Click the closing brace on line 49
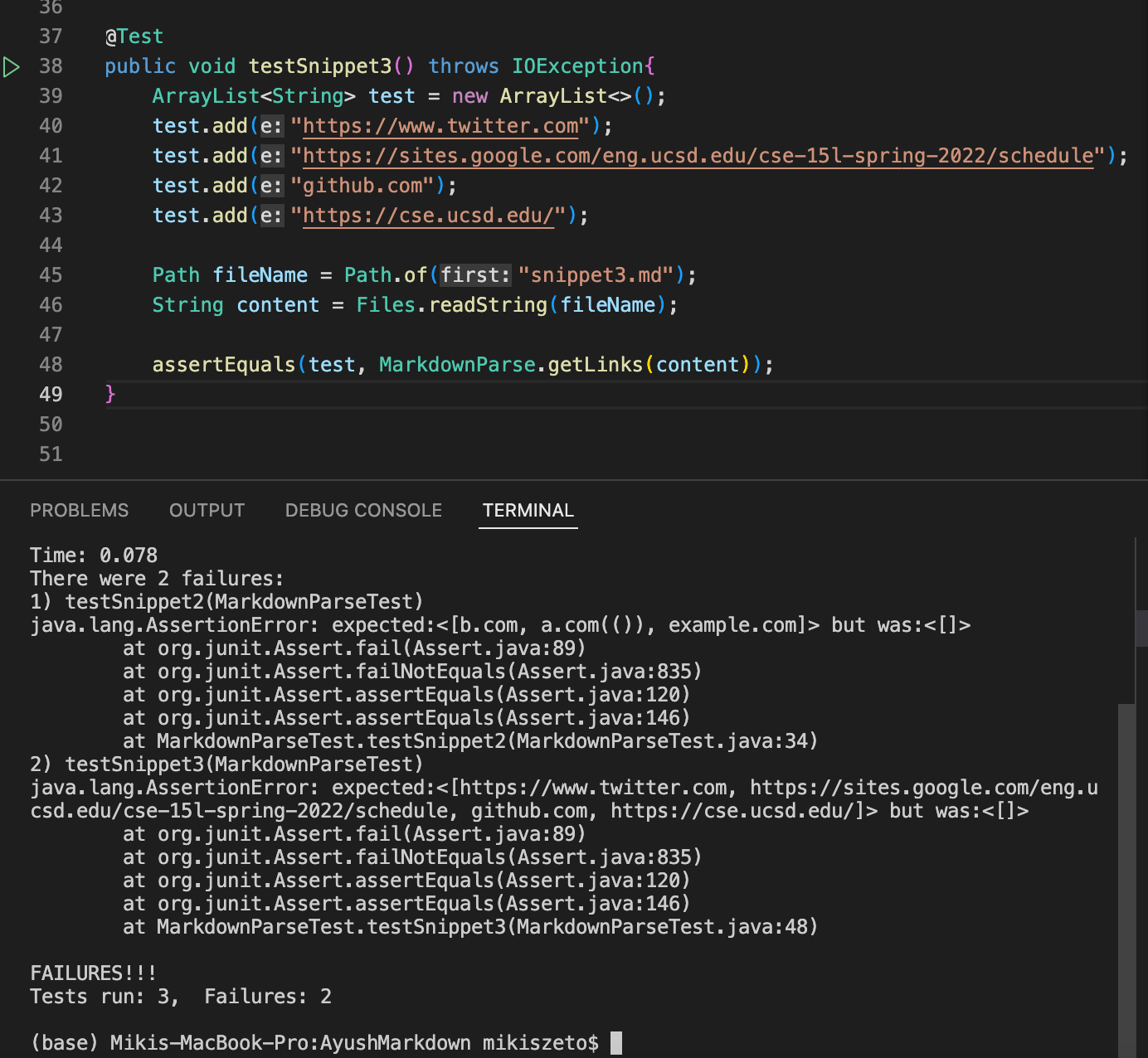This screenshot has width=1148, height=1058. pyautogui.click(x=110, y=394)
